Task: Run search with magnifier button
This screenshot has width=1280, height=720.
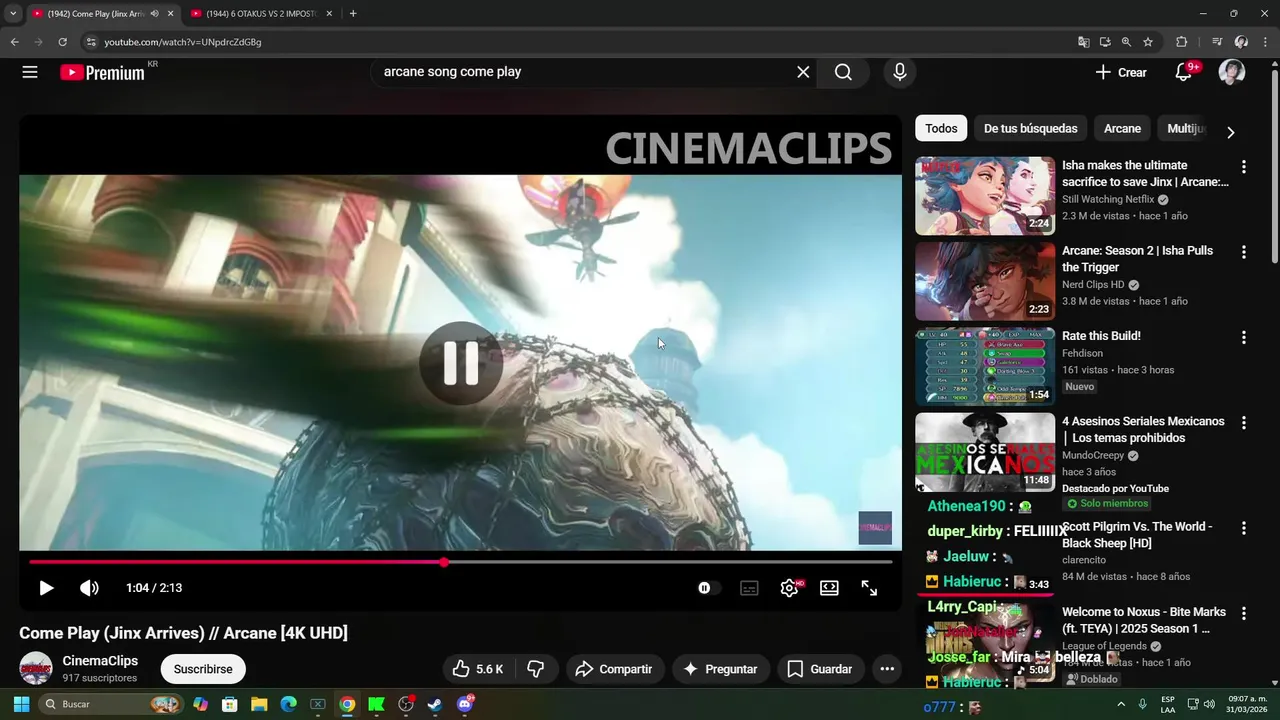Action: [x=843, y=72]
